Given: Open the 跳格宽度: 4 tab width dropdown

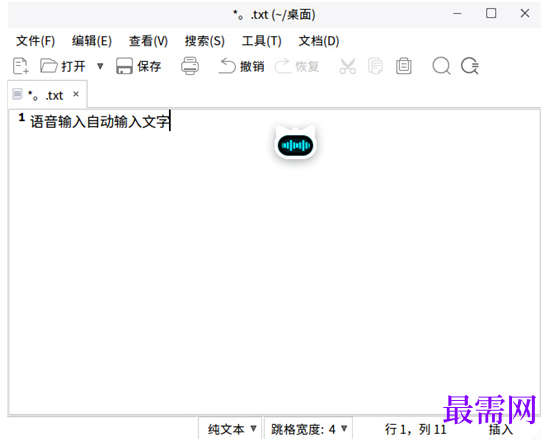Looking at the screenshot, I should pos(309,429).
